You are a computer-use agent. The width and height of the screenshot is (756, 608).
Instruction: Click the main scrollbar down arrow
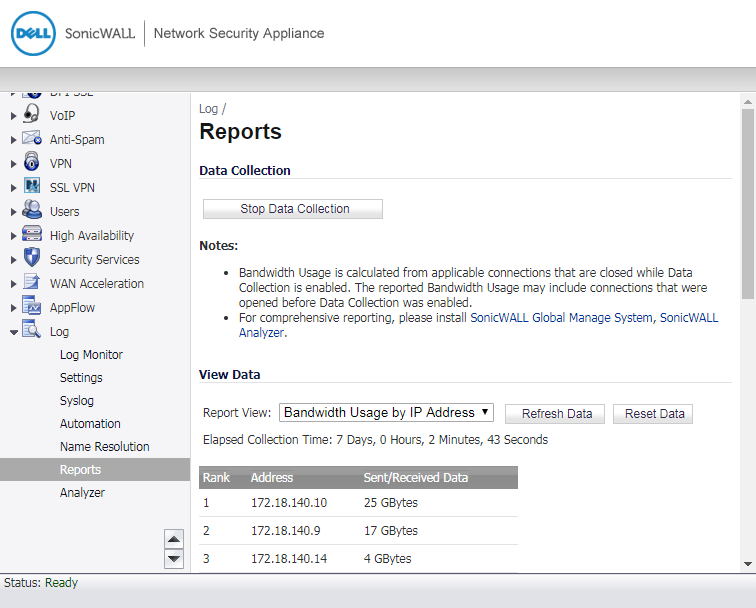tap(748, 564)
